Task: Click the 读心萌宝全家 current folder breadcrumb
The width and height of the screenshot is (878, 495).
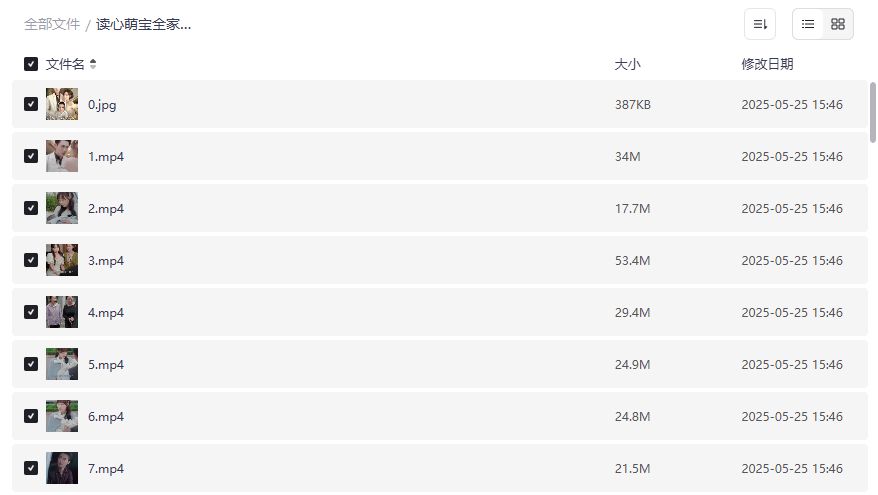Action: [143, 24]
